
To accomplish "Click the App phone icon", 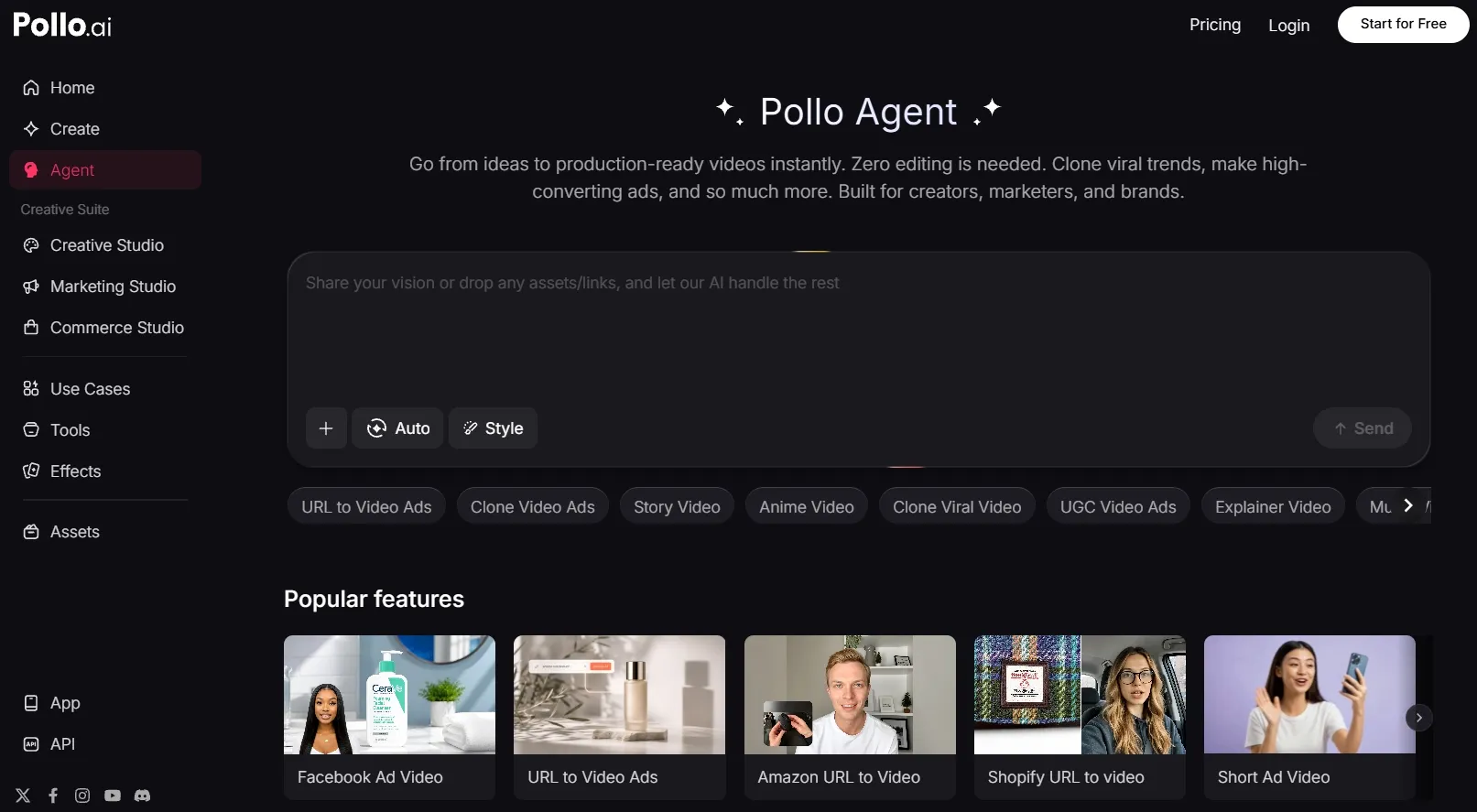I will coord(31,703).
